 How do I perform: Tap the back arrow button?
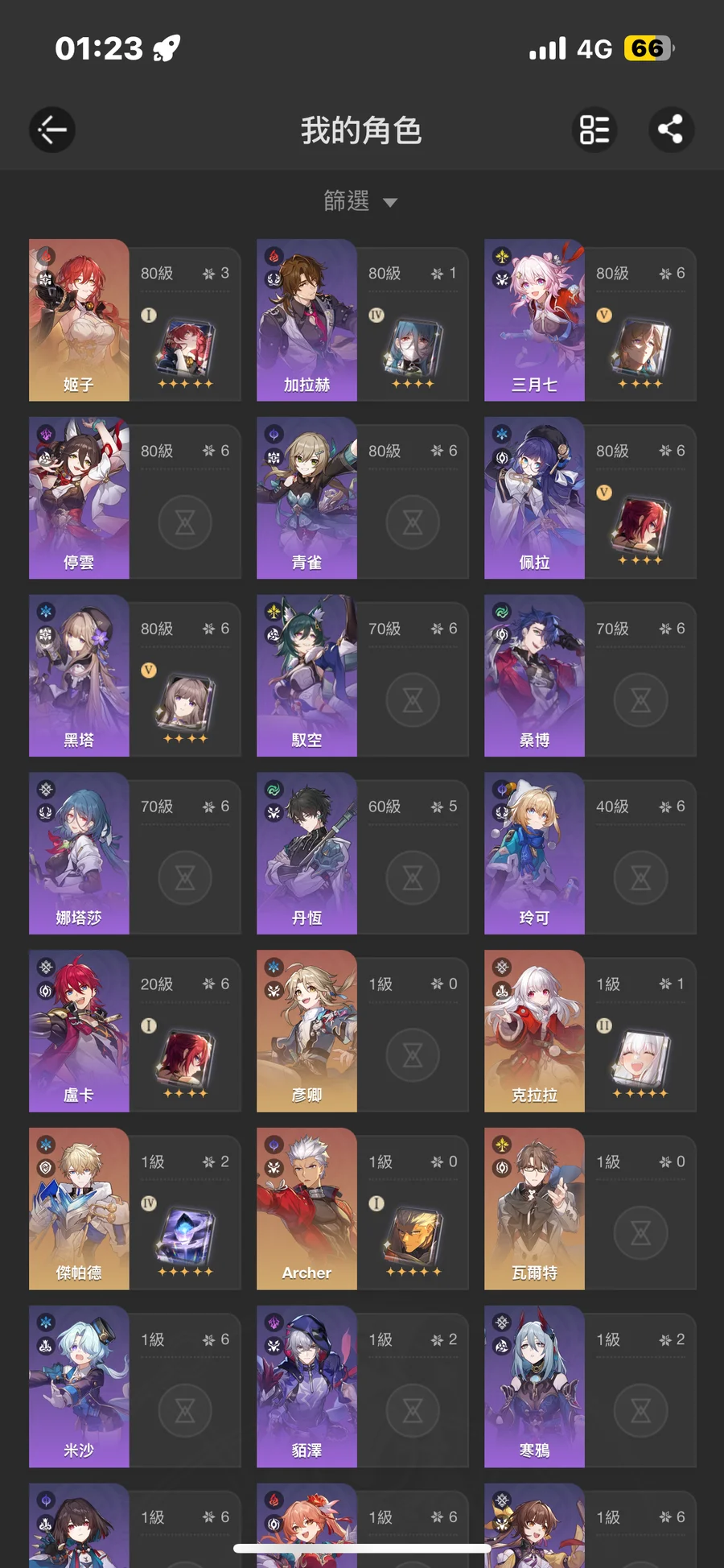point(52,130)
